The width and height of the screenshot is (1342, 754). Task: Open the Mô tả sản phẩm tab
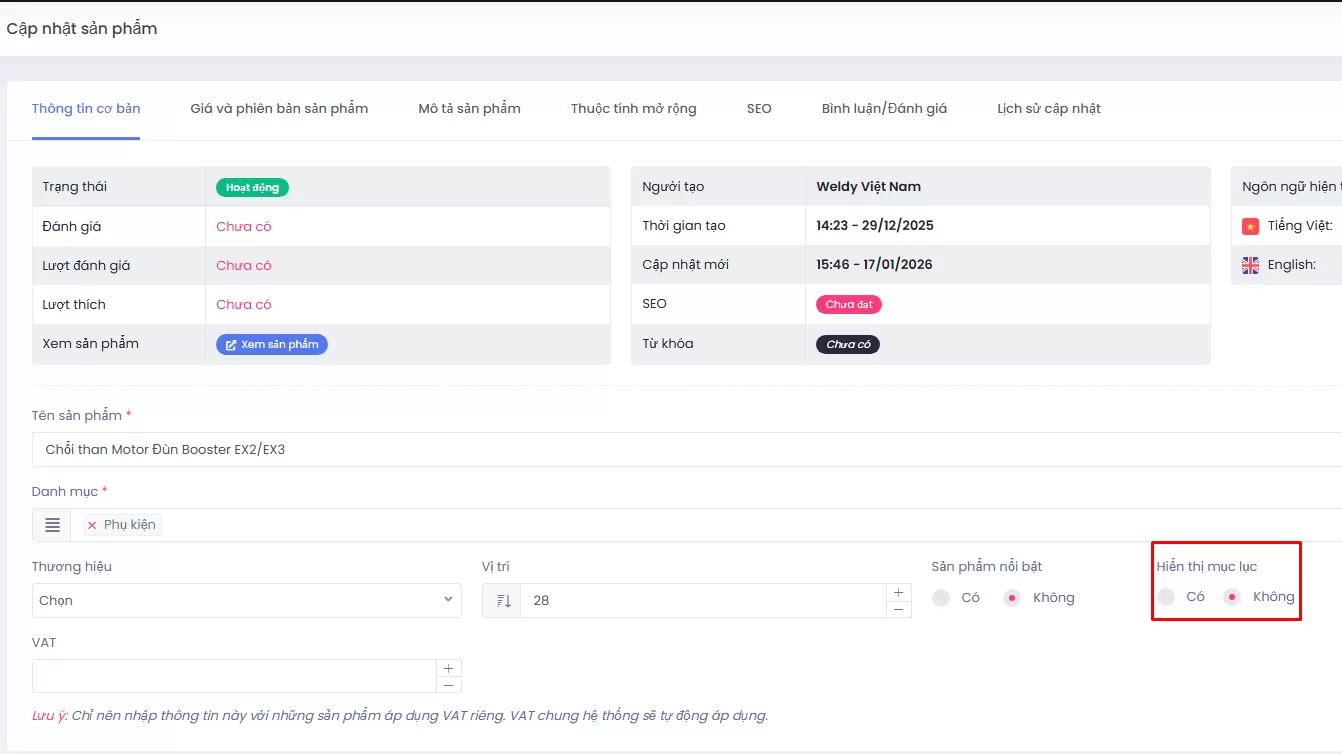(x=469, y=109)
